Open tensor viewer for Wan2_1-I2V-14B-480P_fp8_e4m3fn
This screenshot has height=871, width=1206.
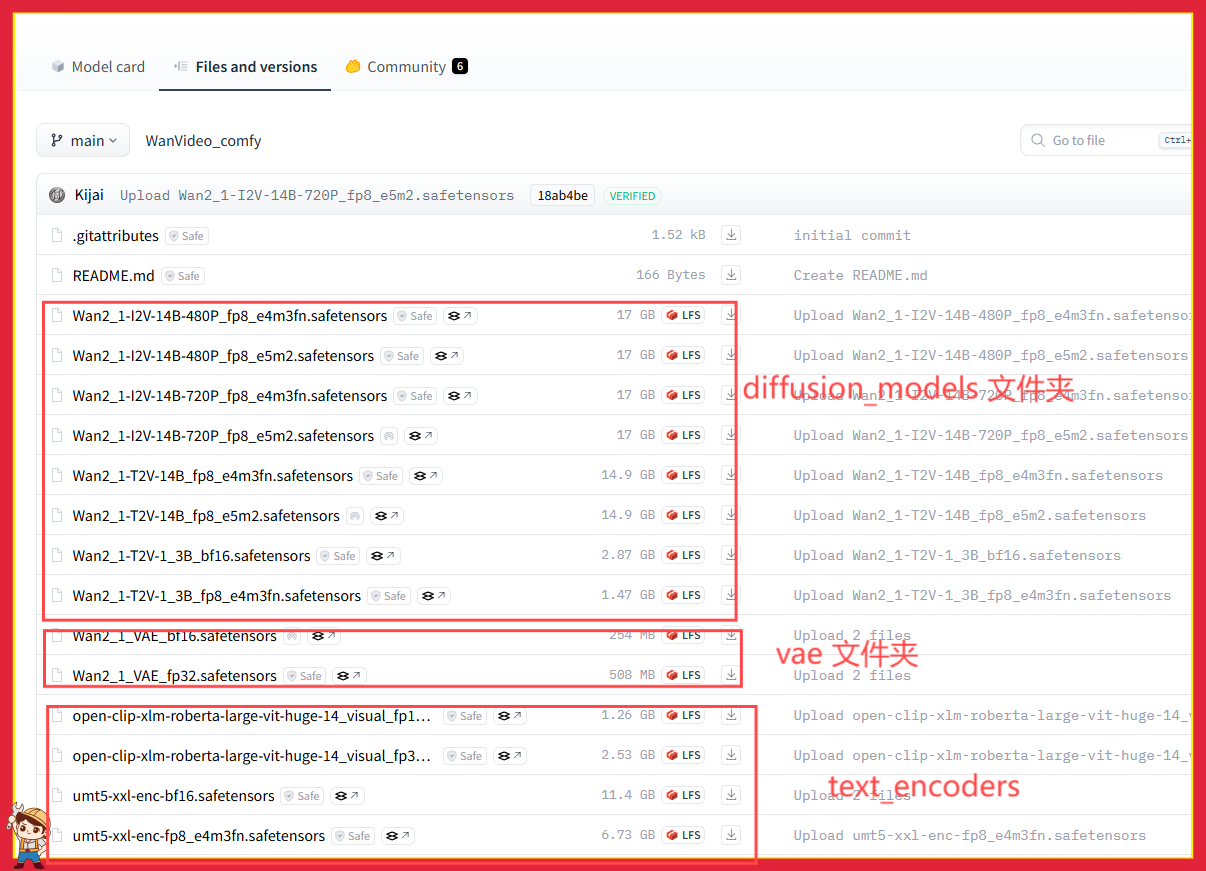[460, 316]
